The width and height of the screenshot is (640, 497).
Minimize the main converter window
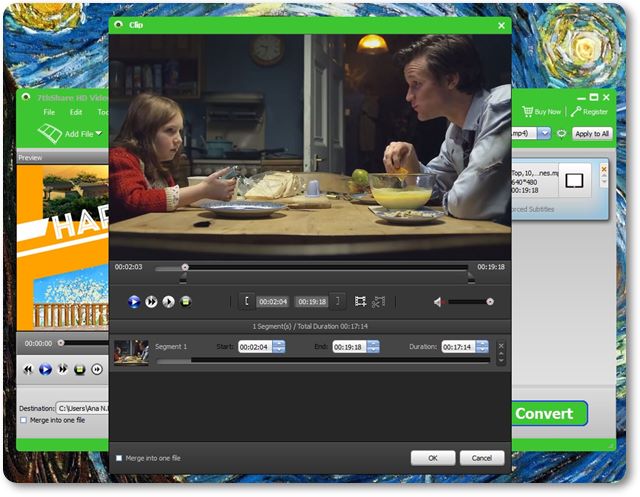pos(582,98)
